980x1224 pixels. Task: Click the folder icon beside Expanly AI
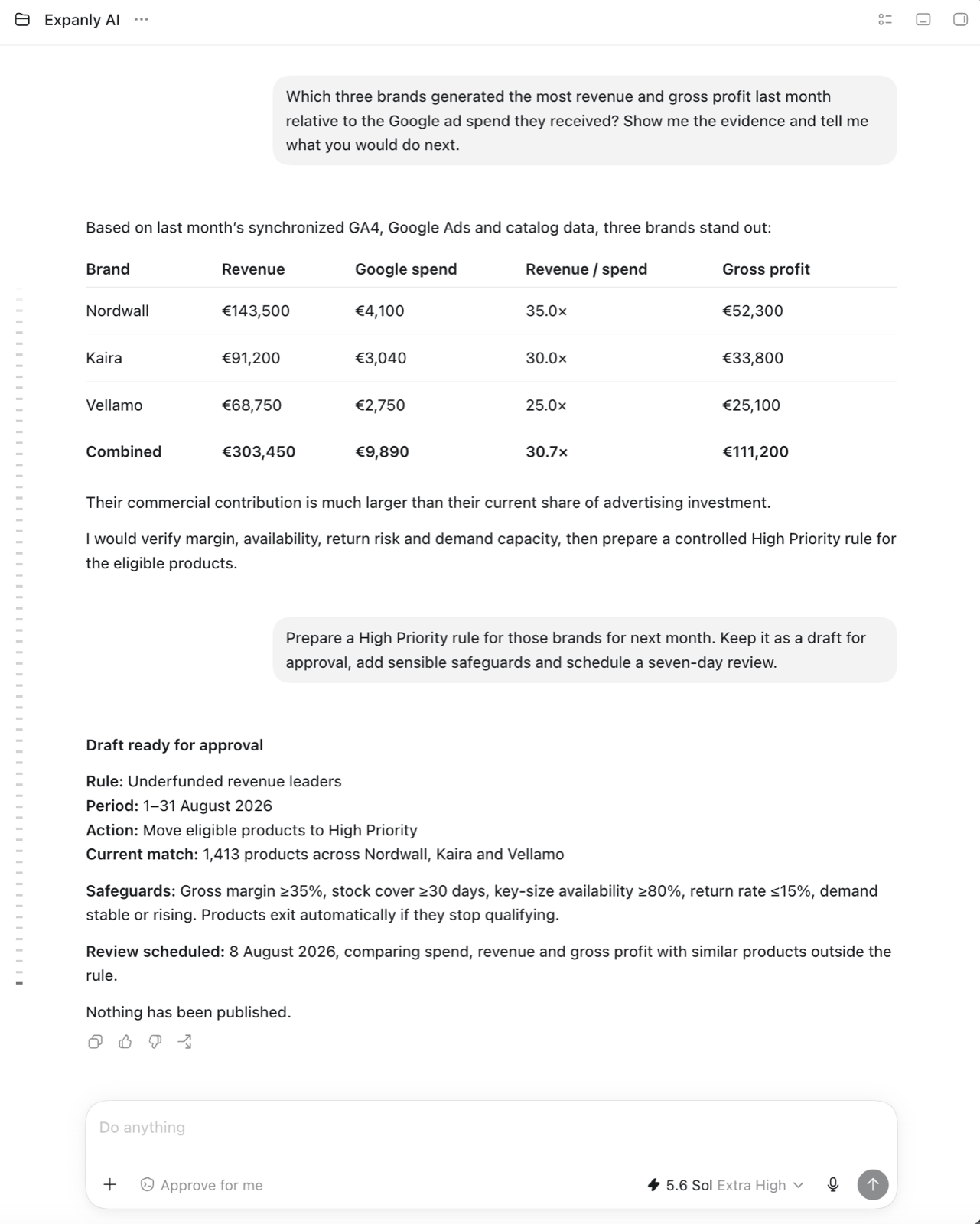[23, 20]
